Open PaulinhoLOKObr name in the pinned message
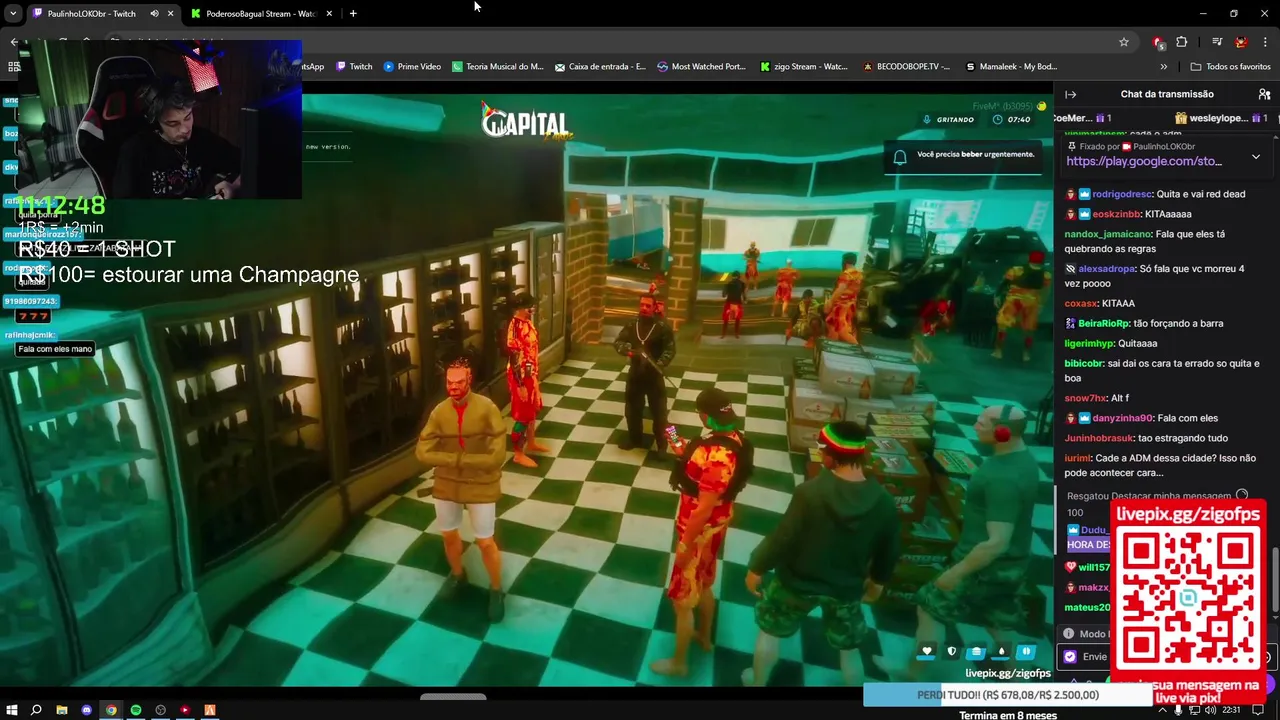The width and height of the screenshot is (1280, 720). point(1164,146)
